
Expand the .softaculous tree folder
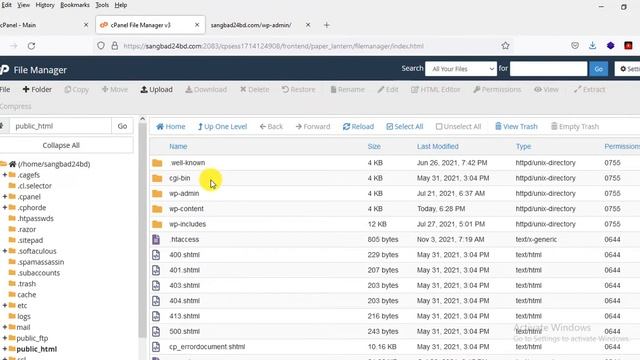[x=4, y=251]
